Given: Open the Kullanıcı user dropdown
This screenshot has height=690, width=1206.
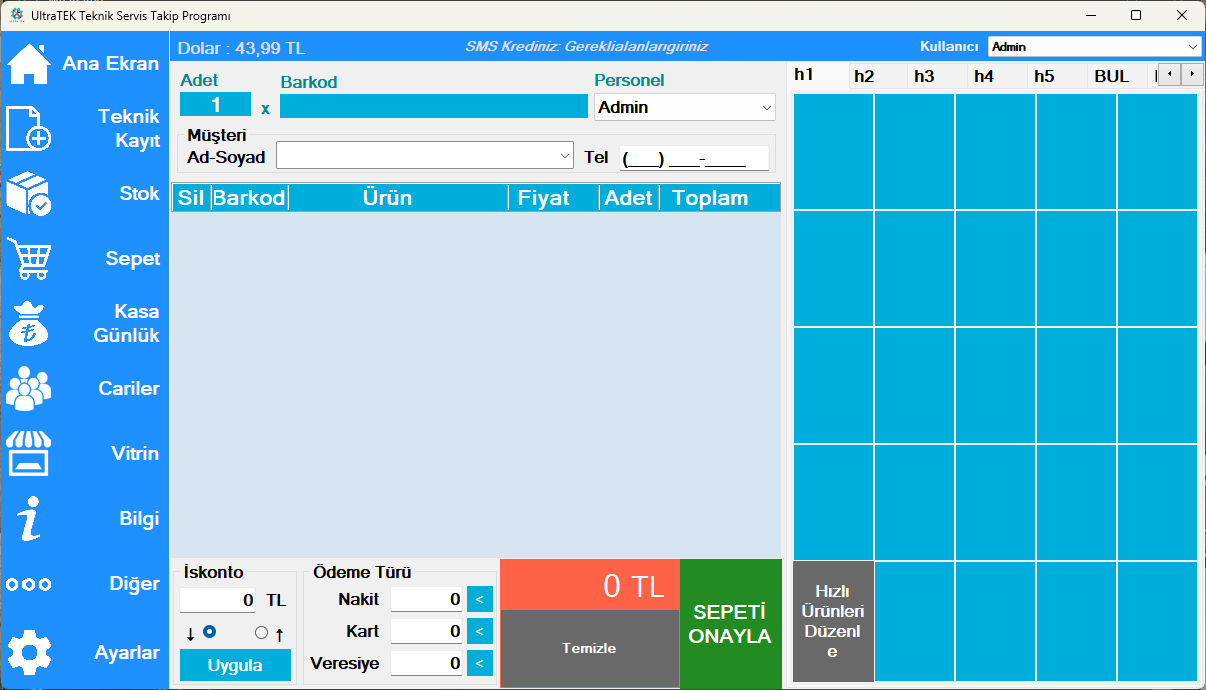Looking at the screenshot, I should pyautogui.click(x=1192, y=47).
